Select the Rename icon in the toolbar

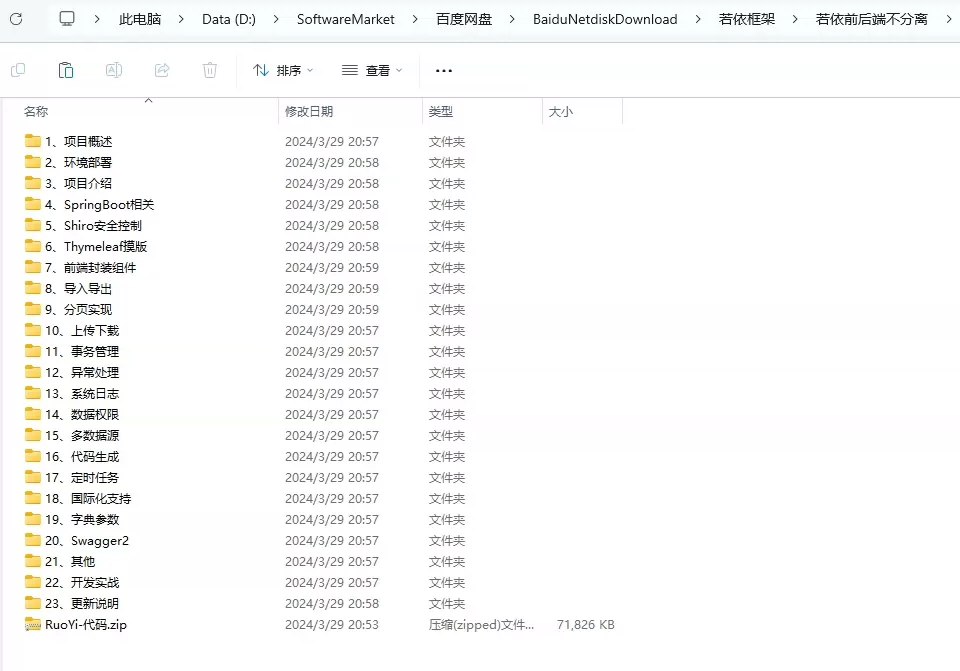tap(114, 70)
